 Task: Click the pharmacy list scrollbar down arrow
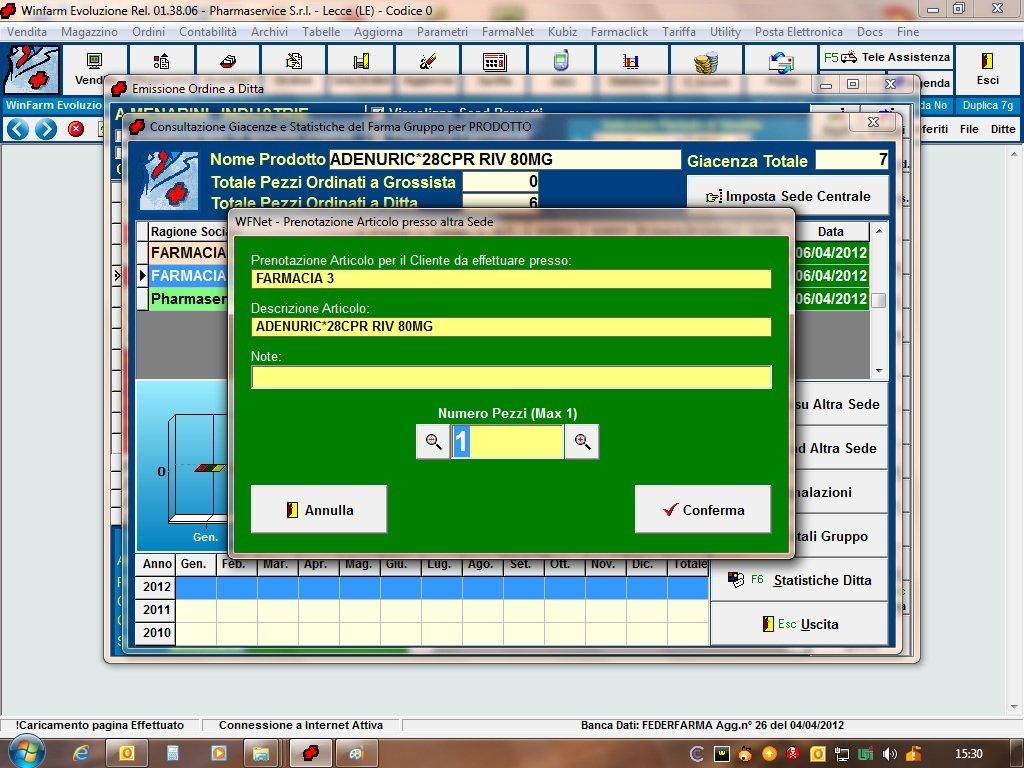(879, 371)
